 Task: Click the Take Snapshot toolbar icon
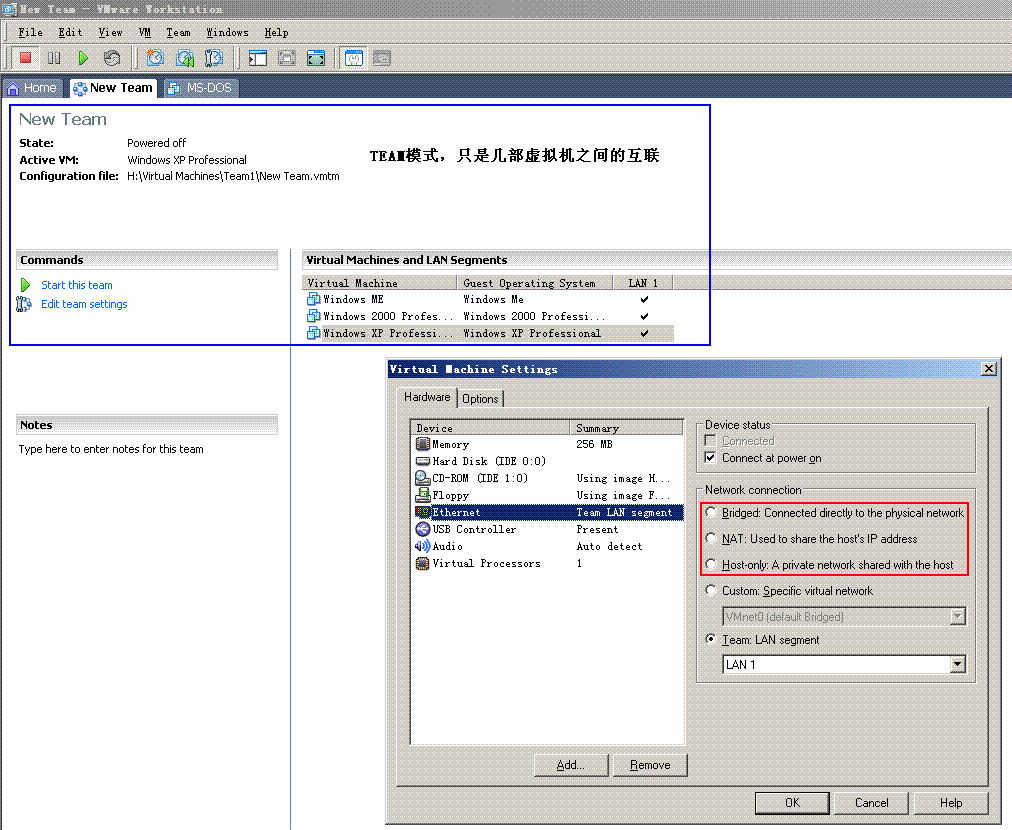155,58
